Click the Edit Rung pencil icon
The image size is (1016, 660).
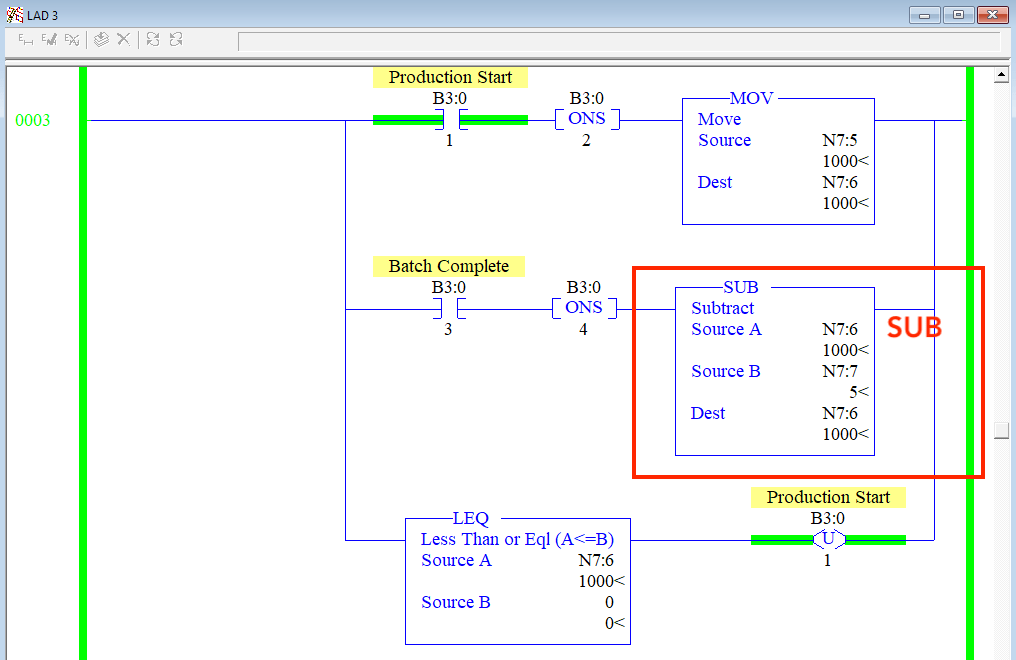pyautogui.click(x=48, y=40)
